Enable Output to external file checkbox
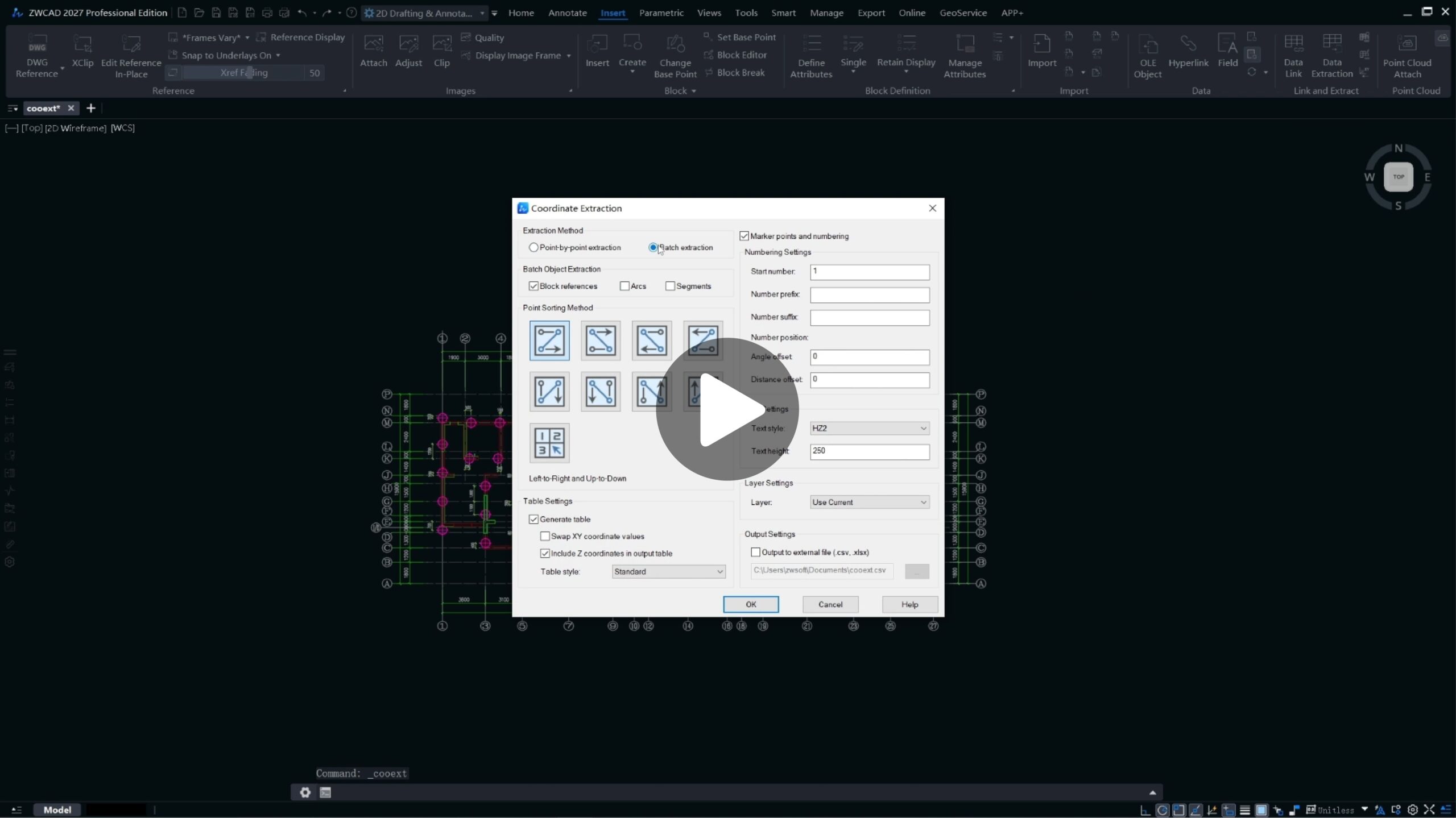The image size is (1456, 818). tap(755, 553)
